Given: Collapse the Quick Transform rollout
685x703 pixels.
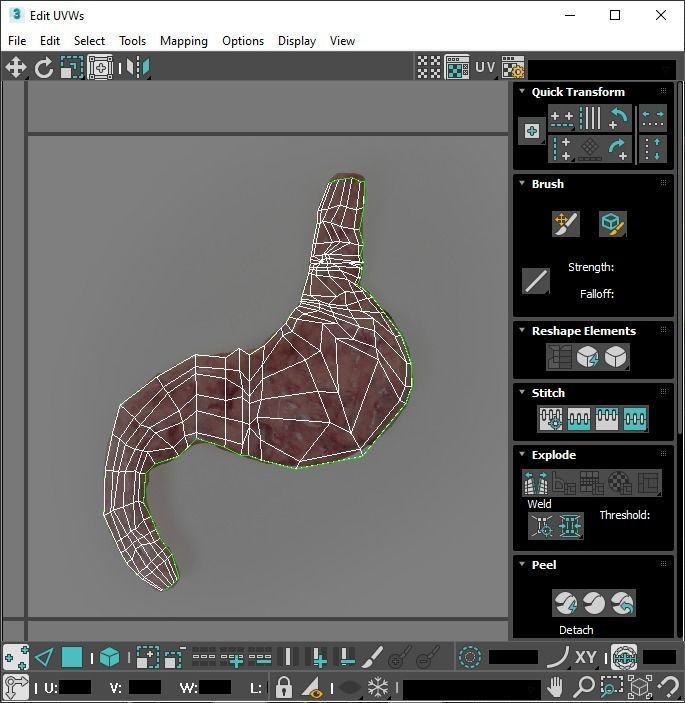Looking at the screenshot, I should point(522,91).
